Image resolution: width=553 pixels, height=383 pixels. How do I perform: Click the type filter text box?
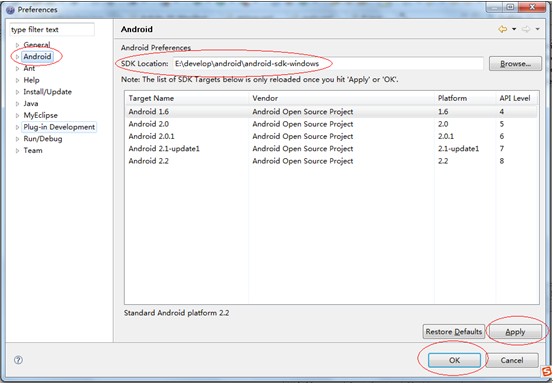(x=52, y=30)
